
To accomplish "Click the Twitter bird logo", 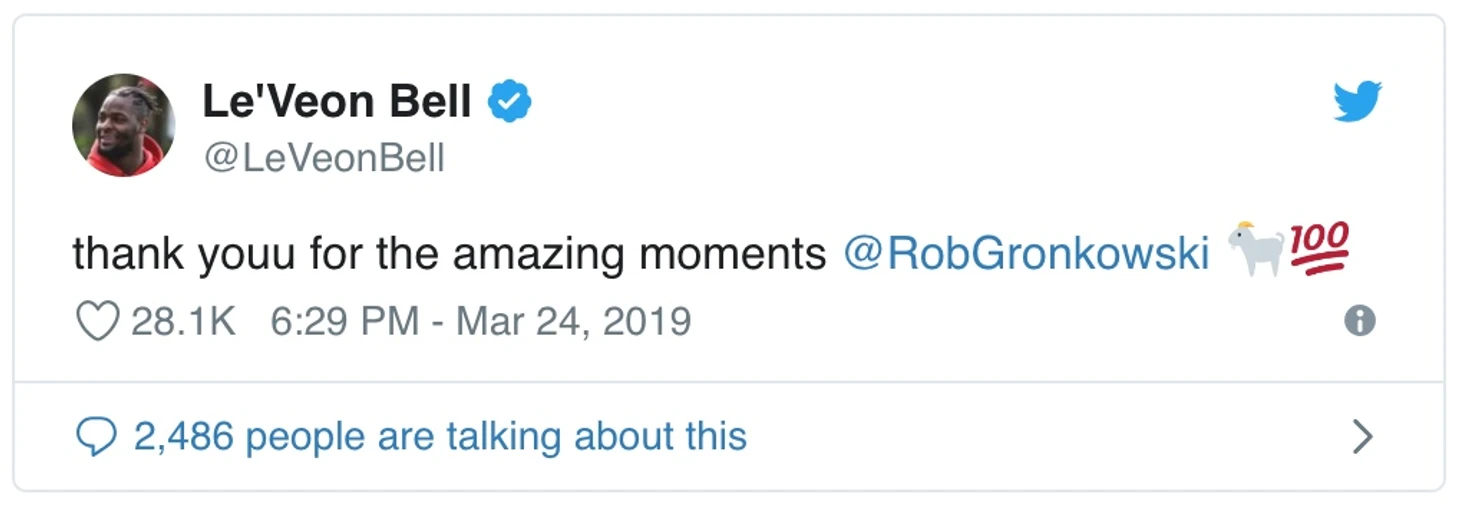I will point(1357,102).
